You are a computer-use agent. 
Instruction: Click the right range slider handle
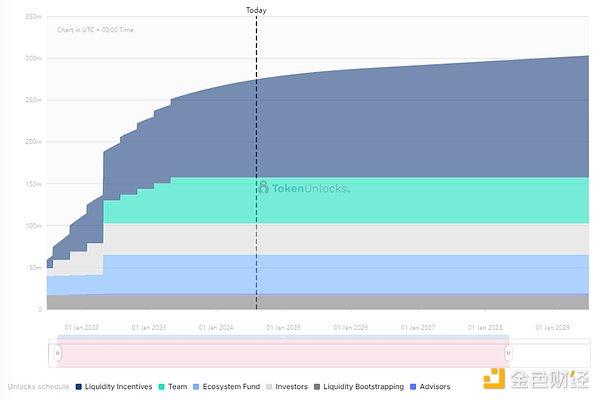[508, 352]
